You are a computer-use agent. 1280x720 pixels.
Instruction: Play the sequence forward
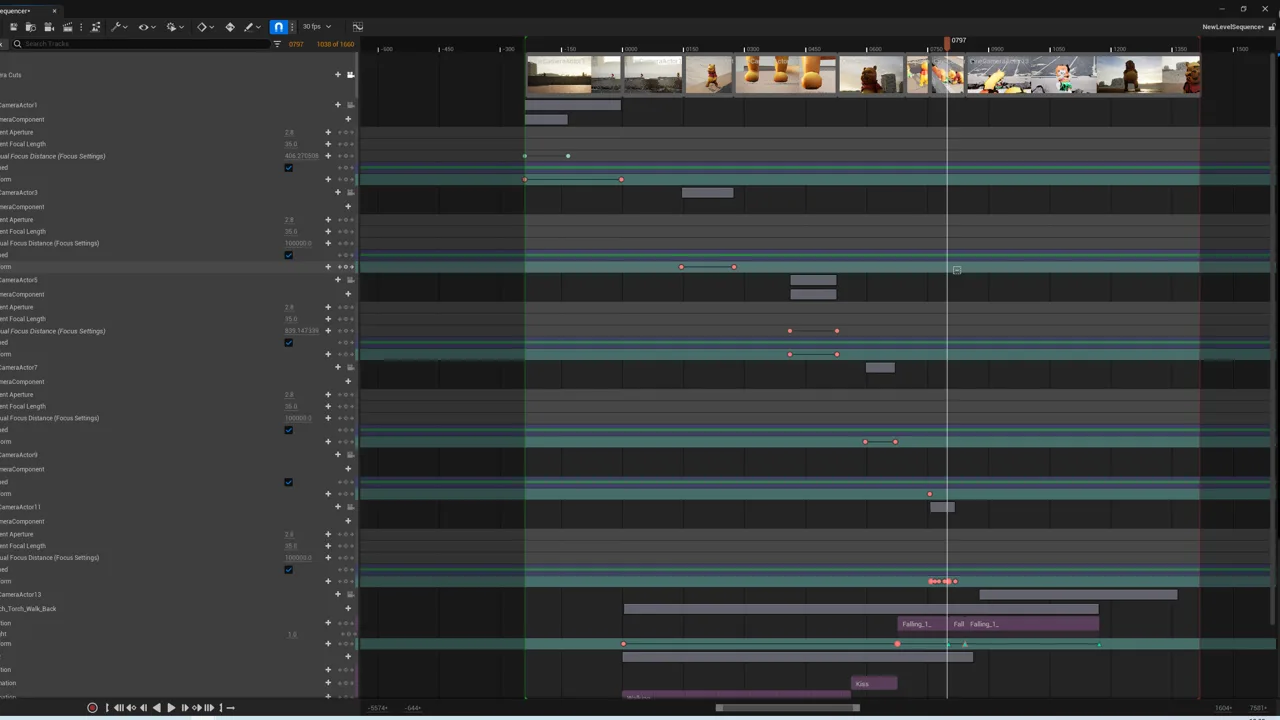(171, 708)
